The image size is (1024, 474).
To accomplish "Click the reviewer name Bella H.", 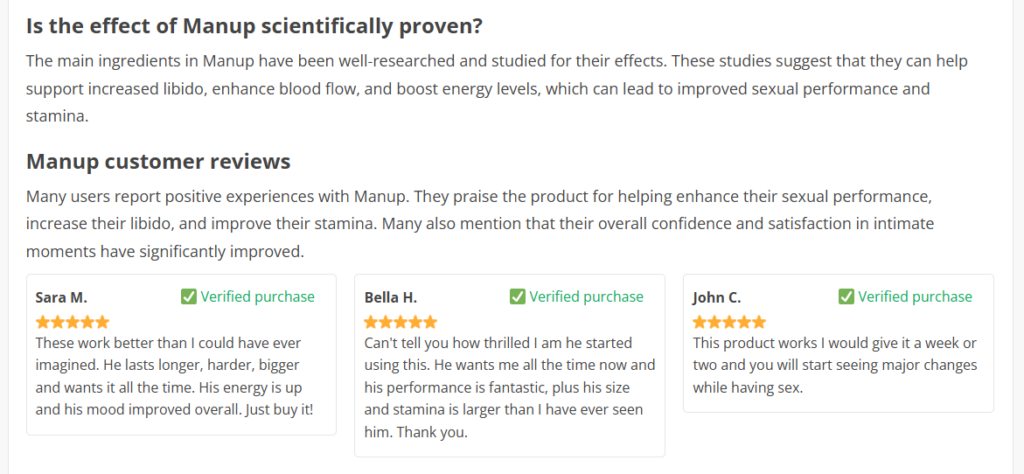I will [x=391, y=298].
